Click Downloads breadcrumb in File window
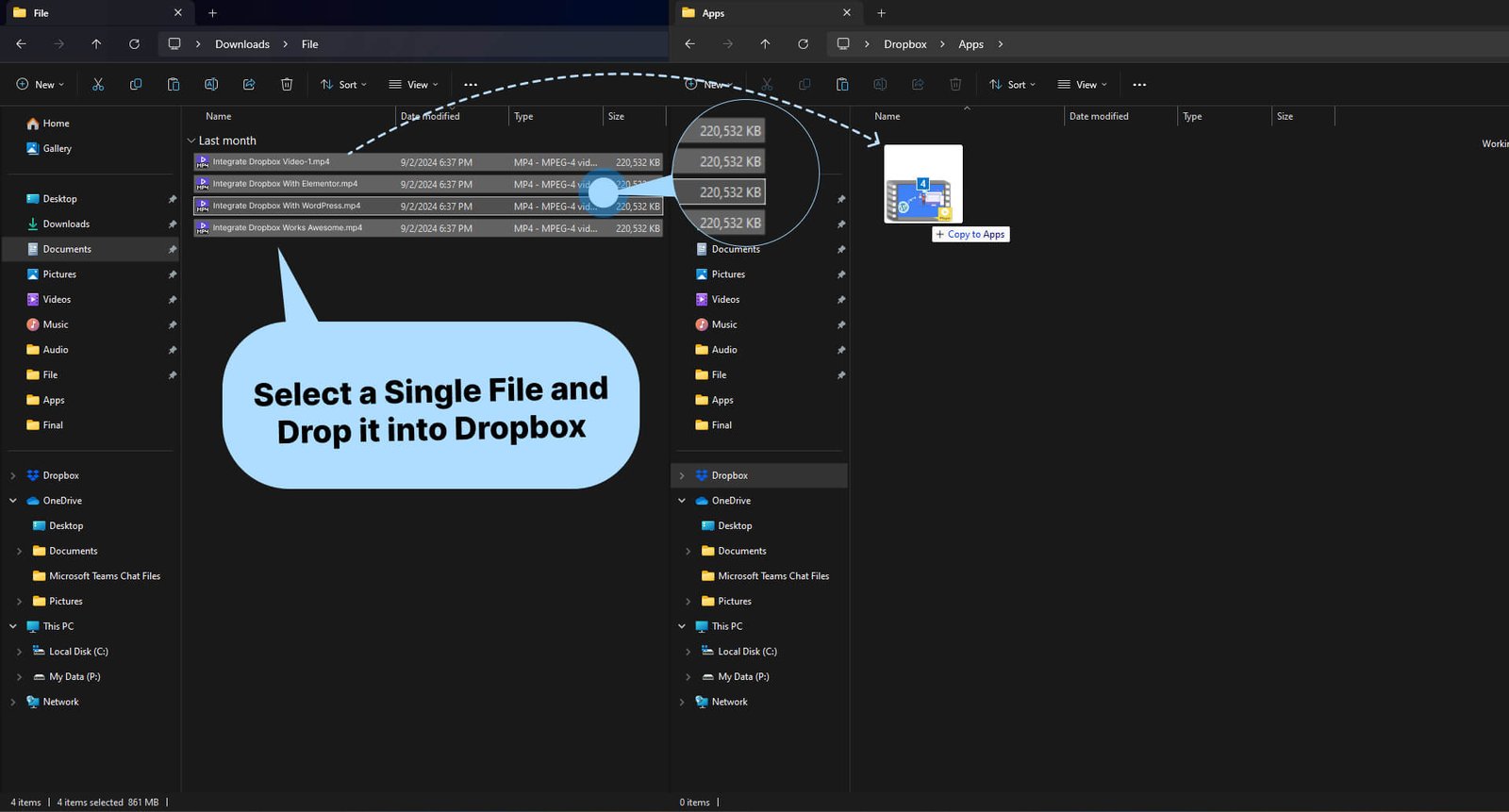The height and width of the screenshot is (812, 1509). click(x=242, y=44)
